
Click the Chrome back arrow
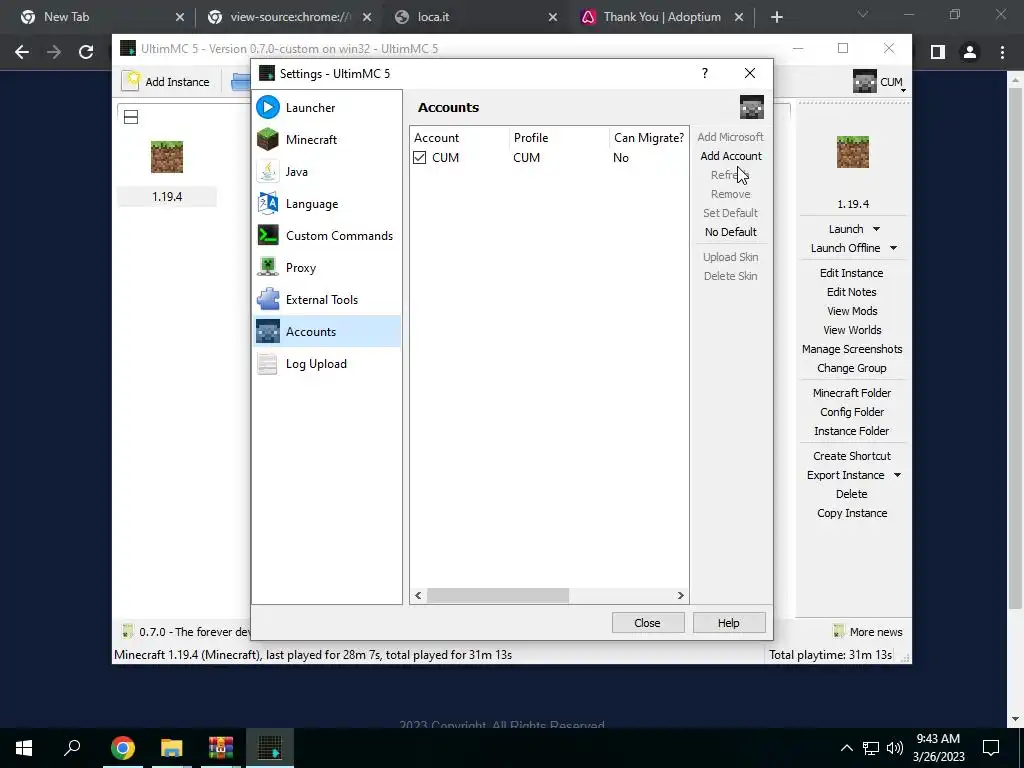pyautogui.click(x=22, y=52)
